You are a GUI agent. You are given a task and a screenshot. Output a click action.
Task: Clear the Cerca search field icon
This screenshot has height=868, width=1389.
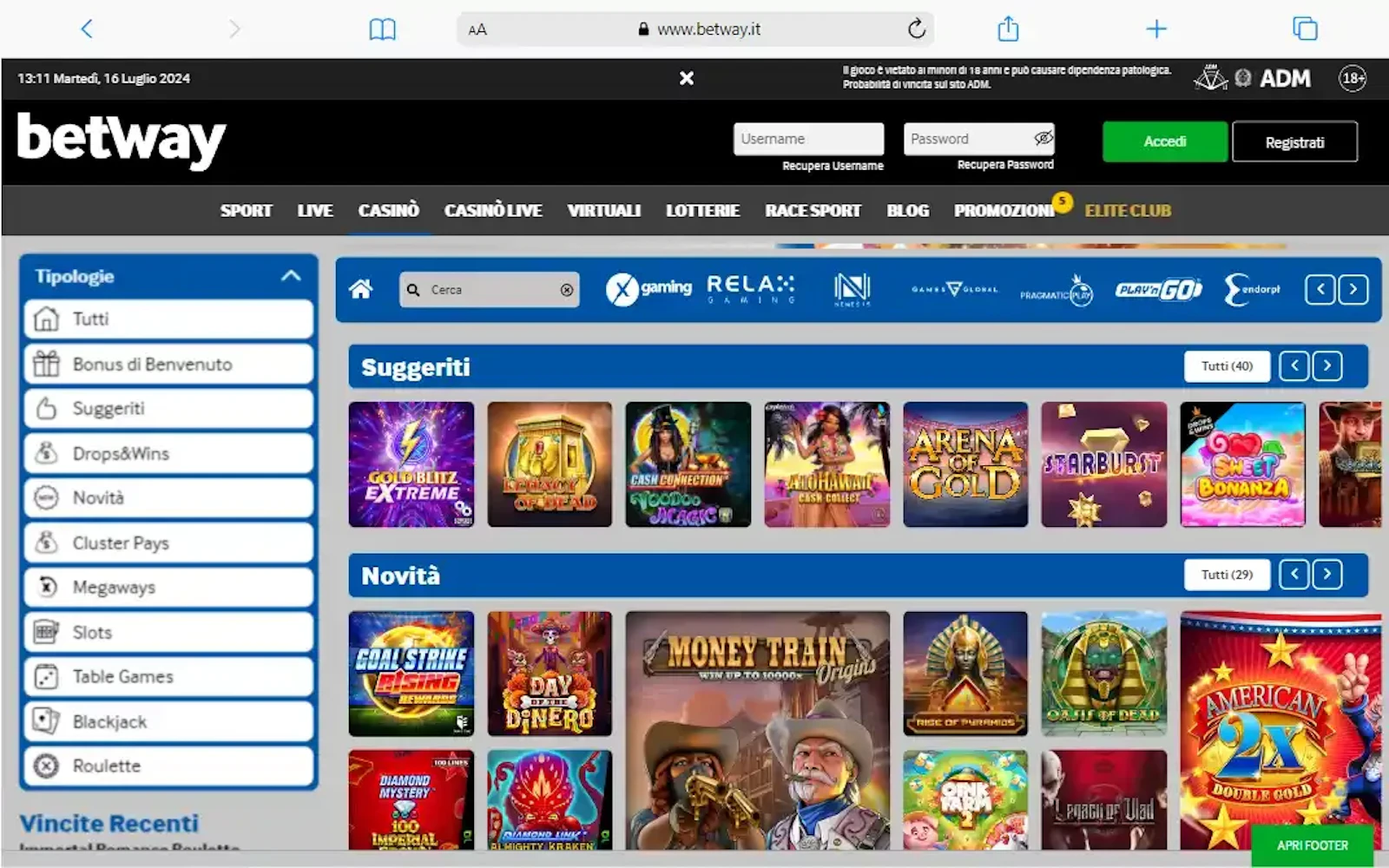click(567, 290)
